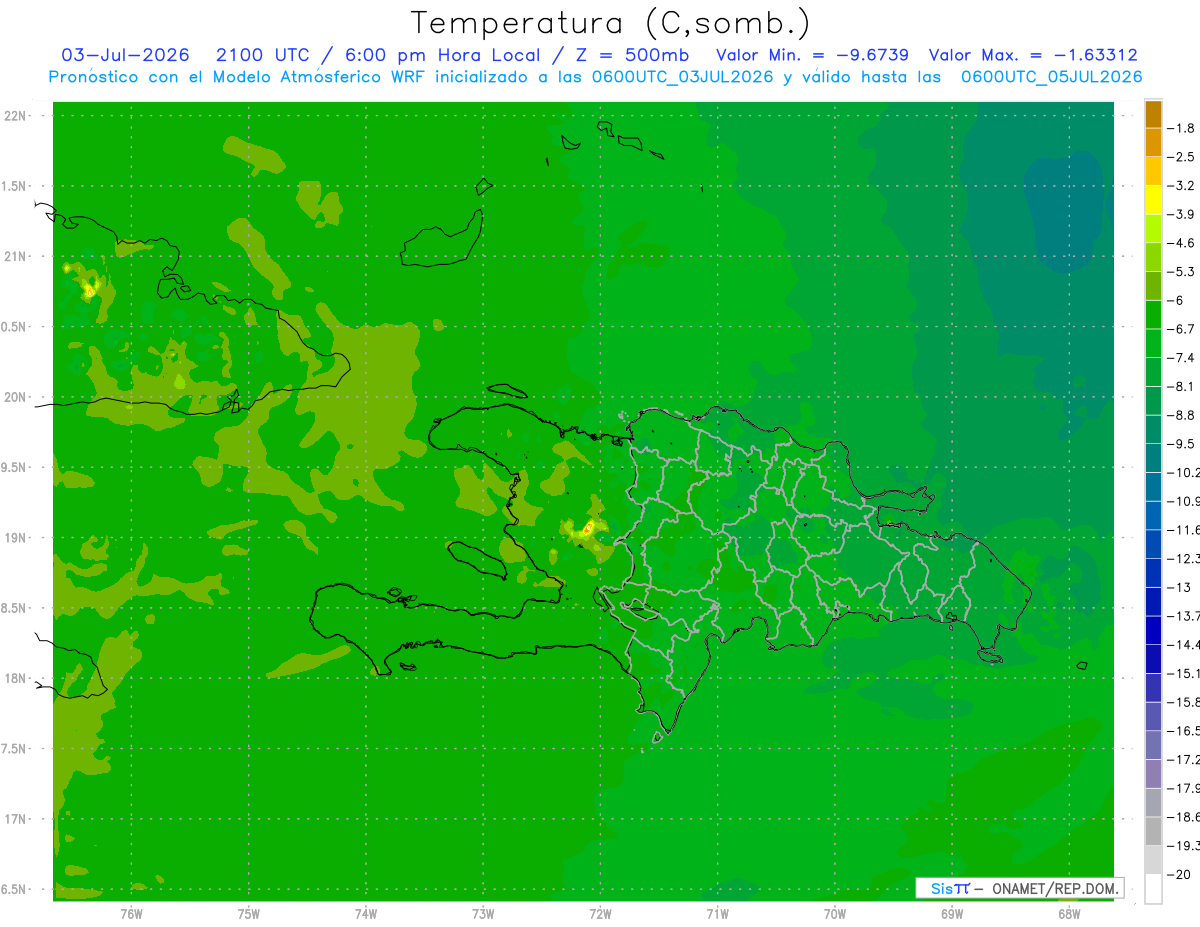This screenshot has width=1200, height=927.
Task: Click "Valor Min. = -9.6739" readout
Action: 813,55
